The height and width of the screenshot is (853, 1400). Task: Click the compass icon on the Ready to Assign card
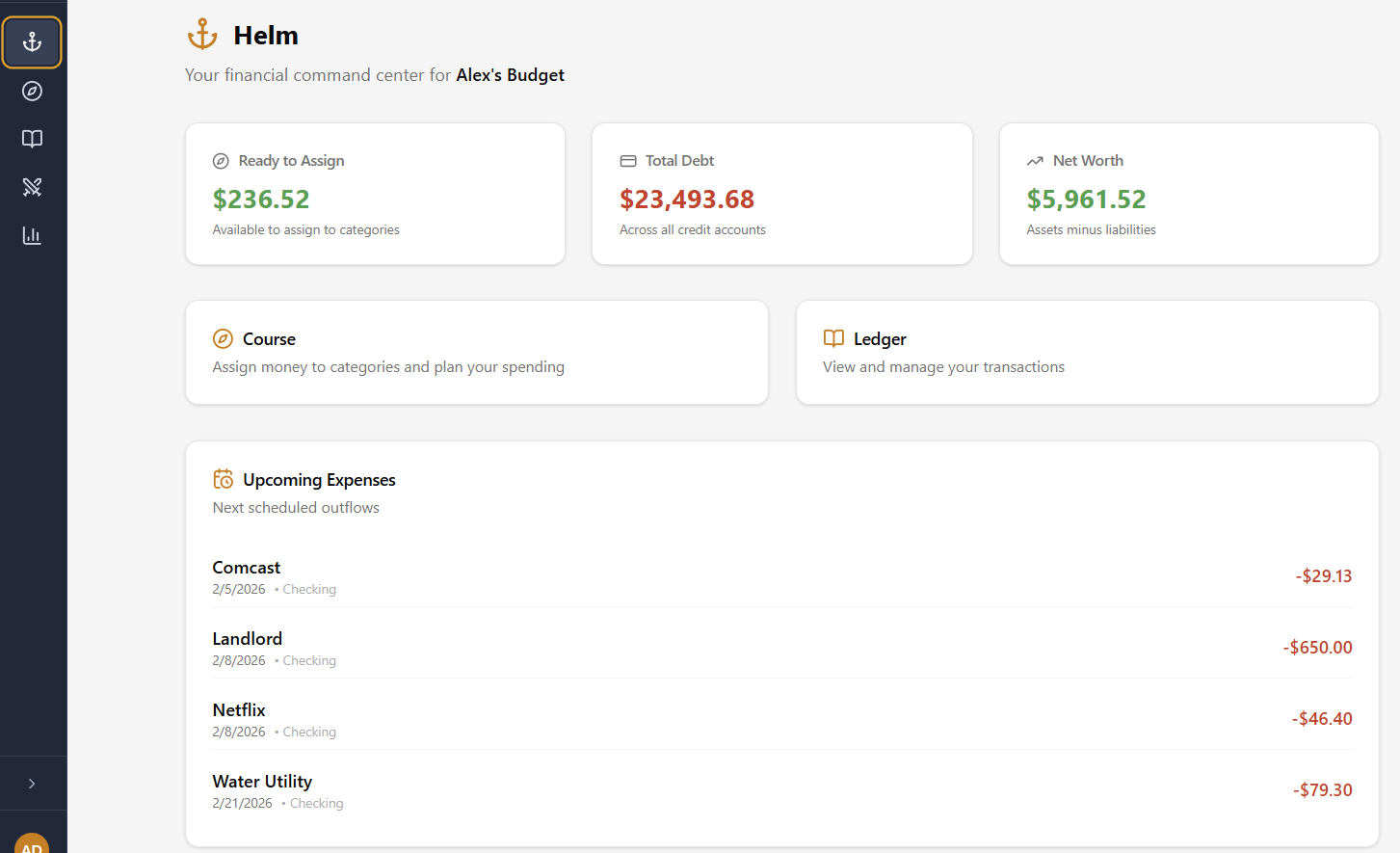click(x=222, y=160)
